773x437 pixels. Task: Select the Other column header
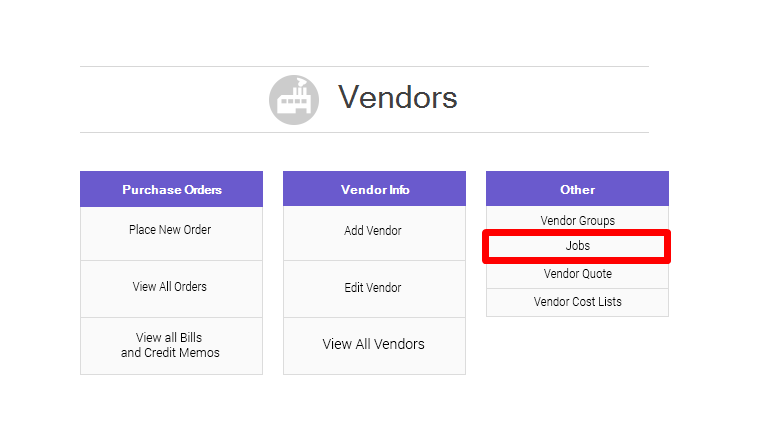click(577, 189)
